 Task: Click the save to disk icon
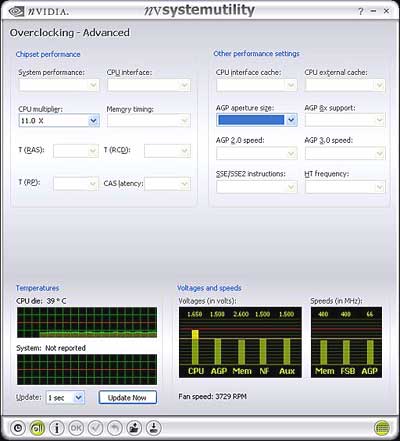coord(153,428)
